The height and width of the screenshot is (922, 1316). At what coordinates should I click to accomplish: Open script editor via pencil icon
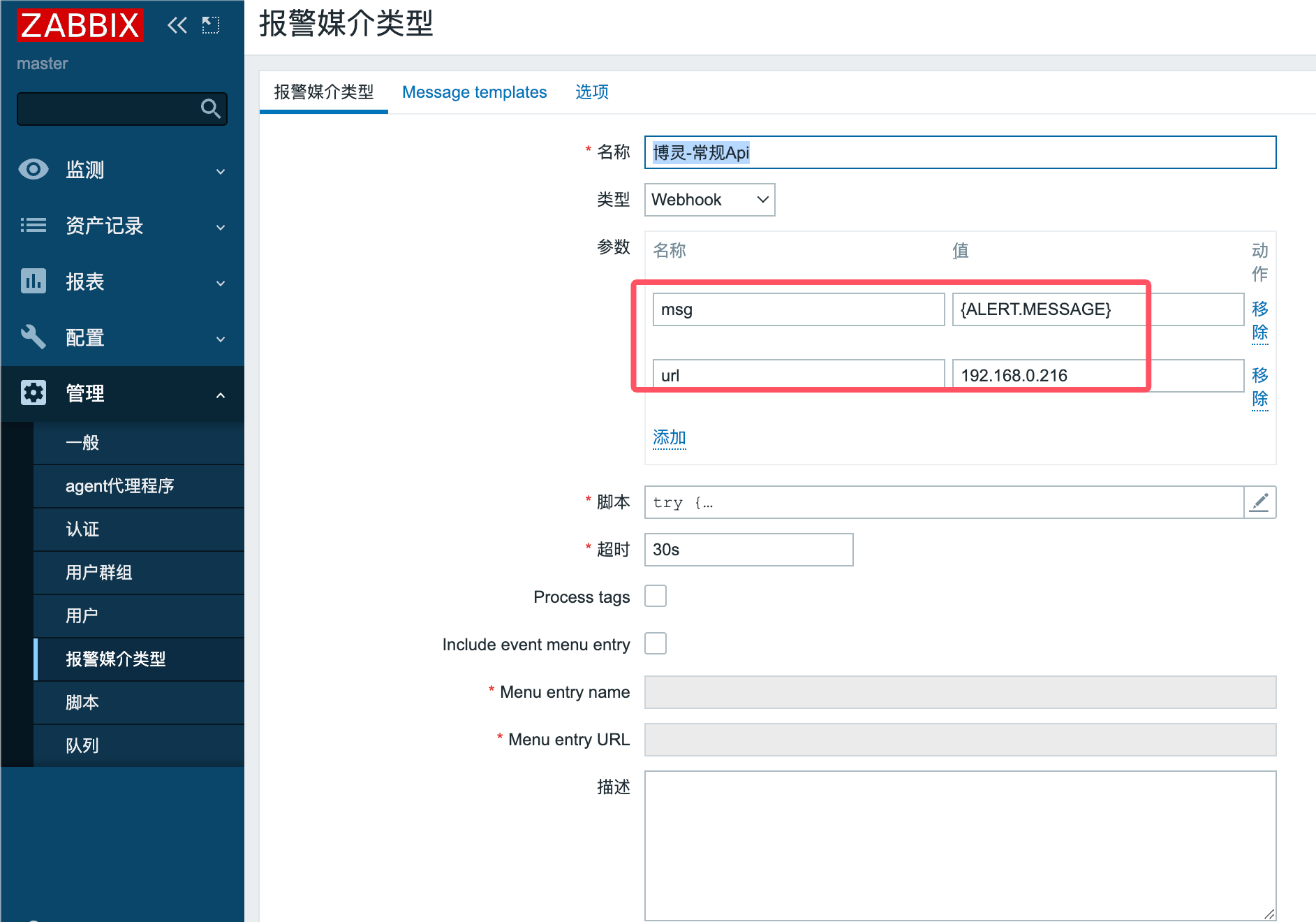click(x=1259, y=502)
